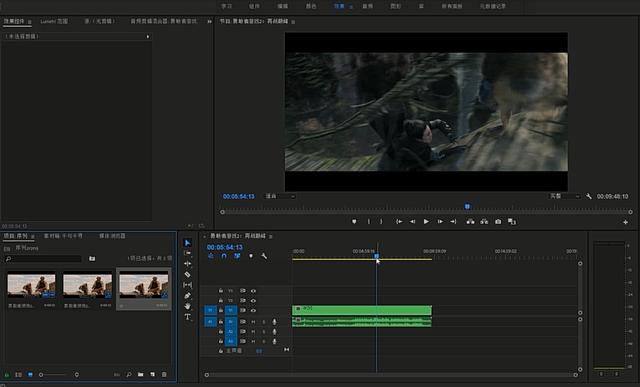The width and height of the screenshot is (640, 387).
Task: Toggle visibility eye of middle video track
Action: (x=253, y=300)
